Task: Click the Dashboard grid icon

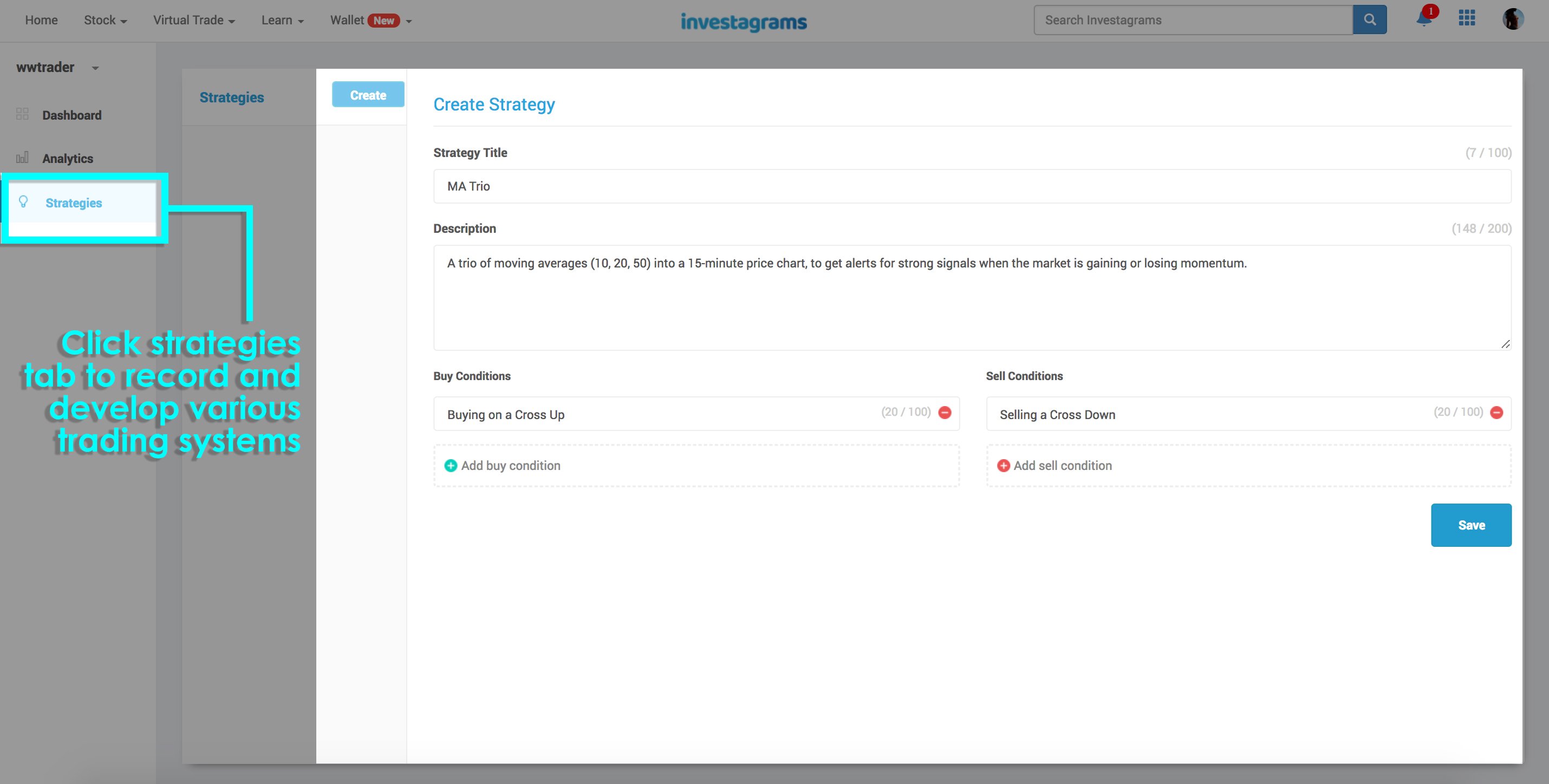Action: pos(22,114)
